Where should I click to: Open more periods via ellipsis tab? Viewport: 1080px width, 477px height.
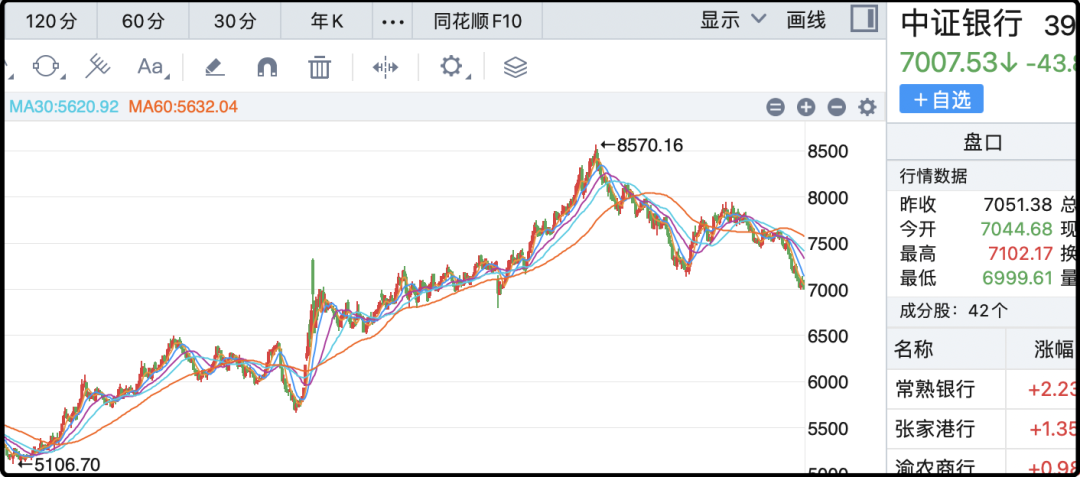(393, 21)
